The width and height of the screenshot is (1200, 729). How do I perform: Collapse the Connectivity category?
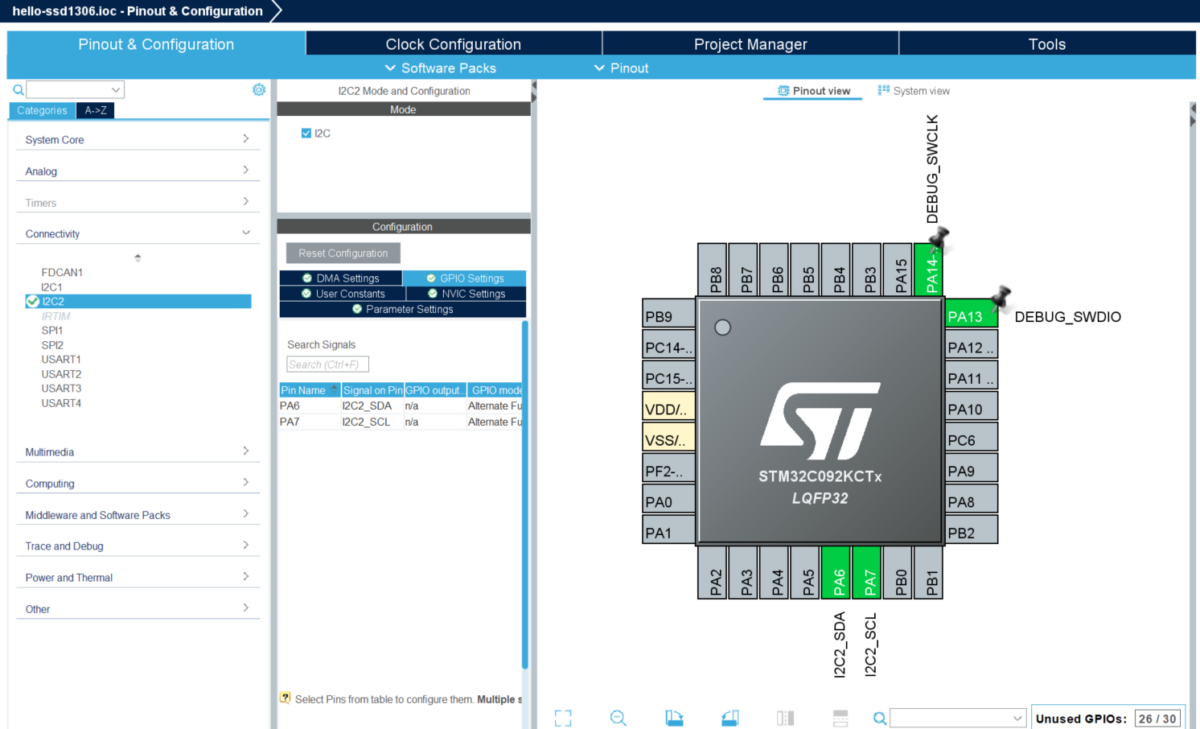[x=137, y=234]
